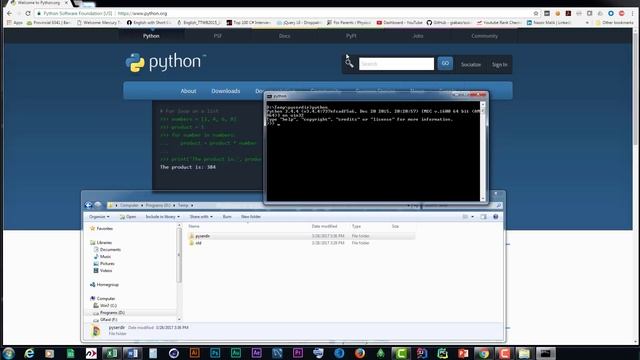Viewport: 640px width, 360px height.
Task: Open the Windows Start orb
Action: pos(8,353)
